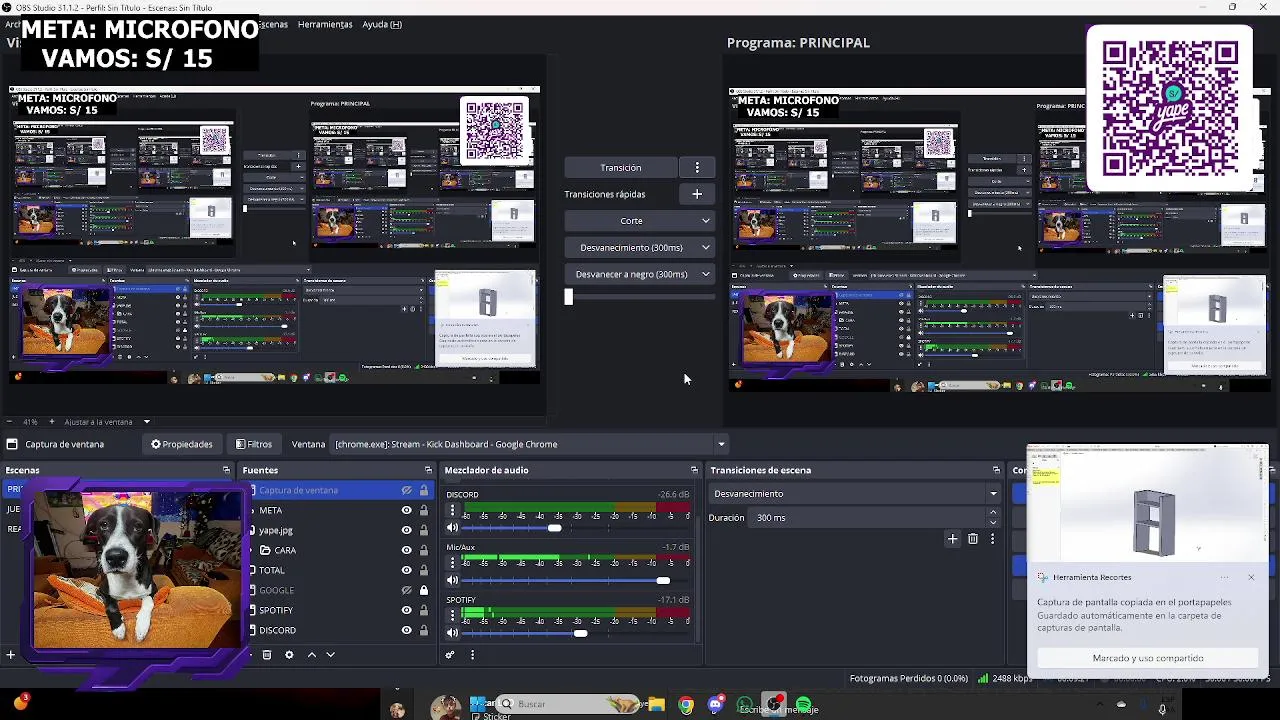Remove selected source with trash icon
1280x720 pixels.
coord(267,655)
